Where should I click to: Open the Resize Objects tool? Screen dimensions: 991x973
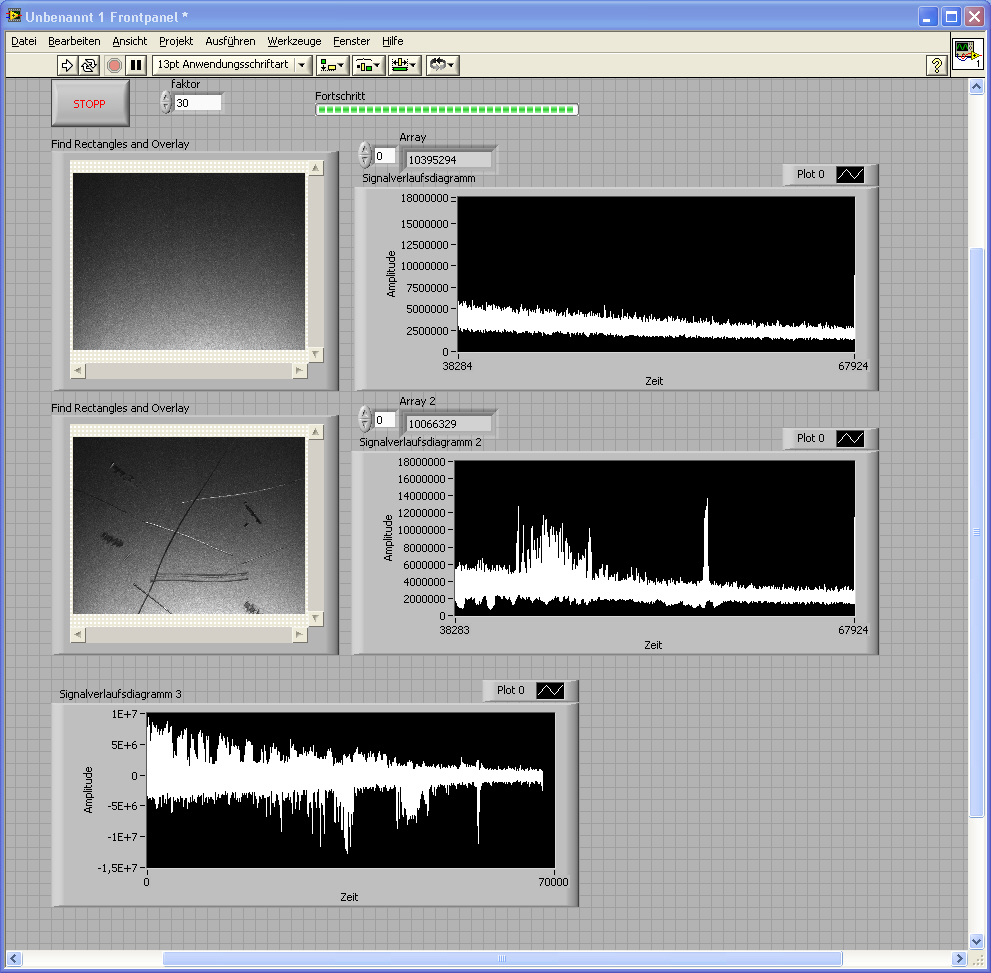404,65
